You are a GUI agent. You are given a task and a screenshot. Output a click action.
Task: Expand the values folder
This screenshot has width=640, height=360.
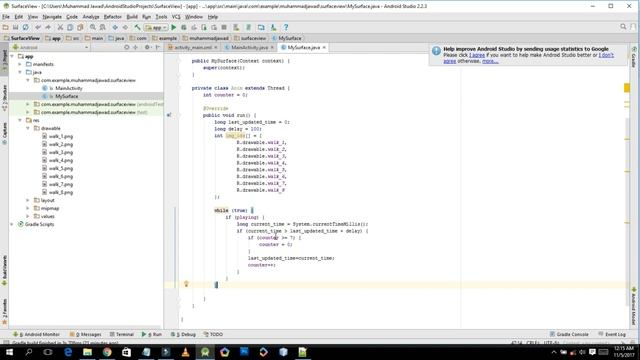[28, 216]
